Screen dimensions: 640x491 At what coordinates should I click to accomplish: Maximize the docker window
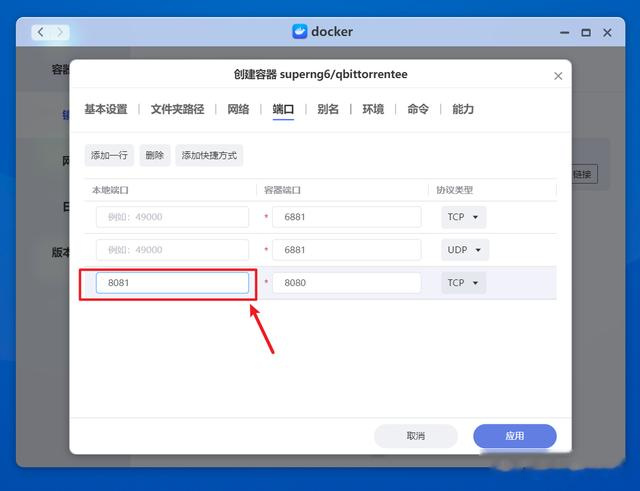(x=586, y=33)
